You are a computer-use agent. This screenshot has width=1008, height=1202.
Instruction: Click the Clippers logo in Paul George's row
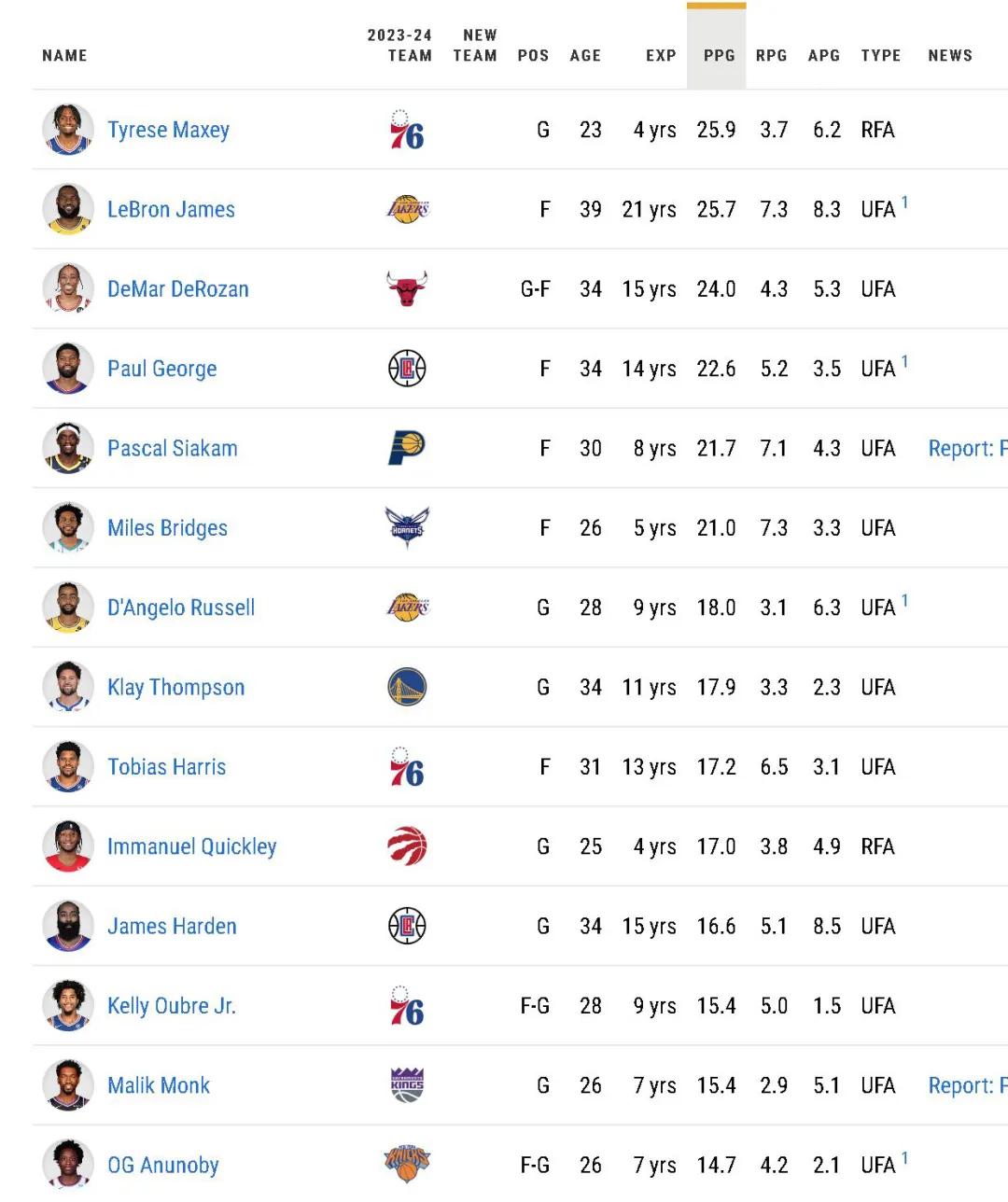coord(407,369)
